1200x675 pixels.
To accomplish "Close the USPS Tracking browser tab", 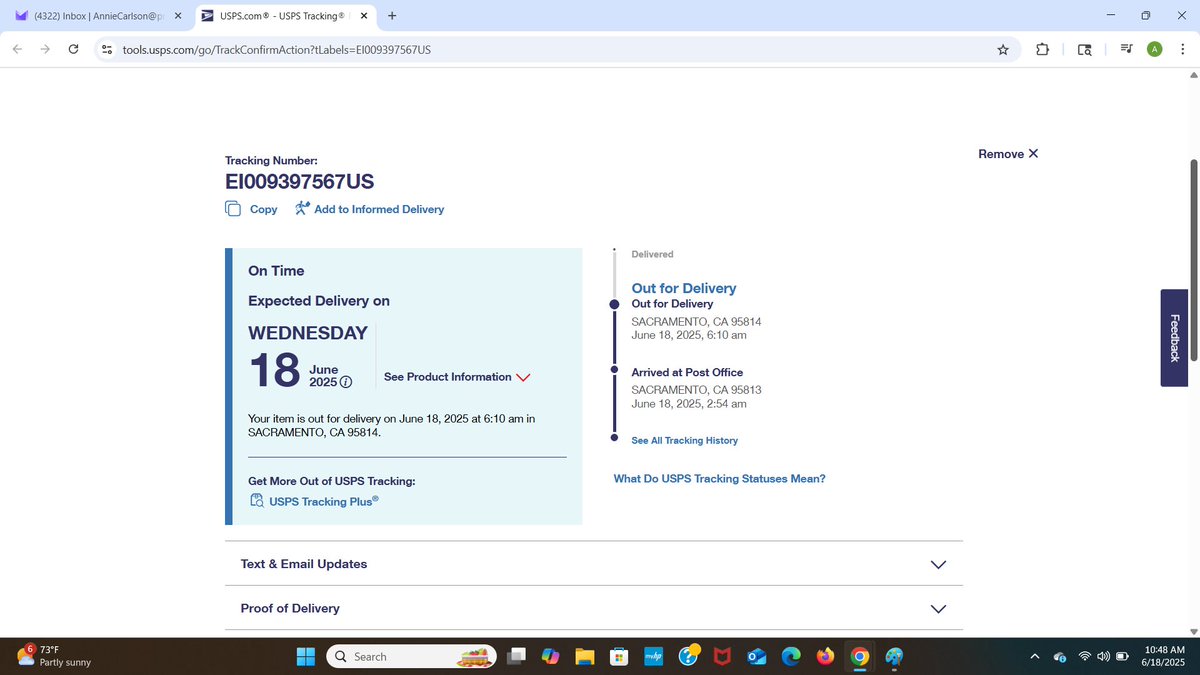I will (x=363, y=16).
